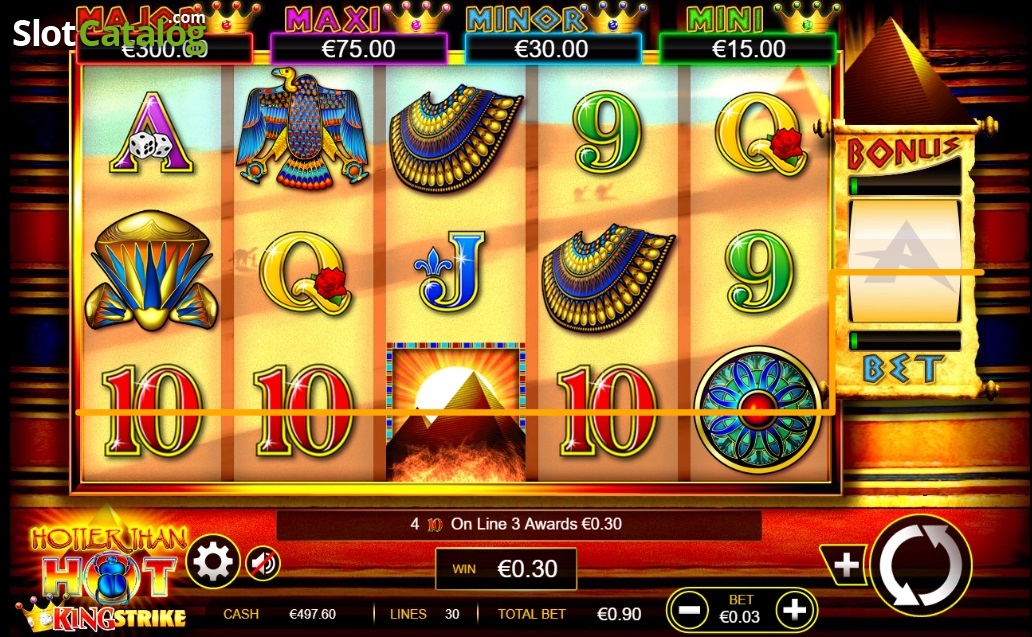Click the sunrise pyramid scatter symbol
Screen dimensions: 1032x637
click(x=455, y=412)
